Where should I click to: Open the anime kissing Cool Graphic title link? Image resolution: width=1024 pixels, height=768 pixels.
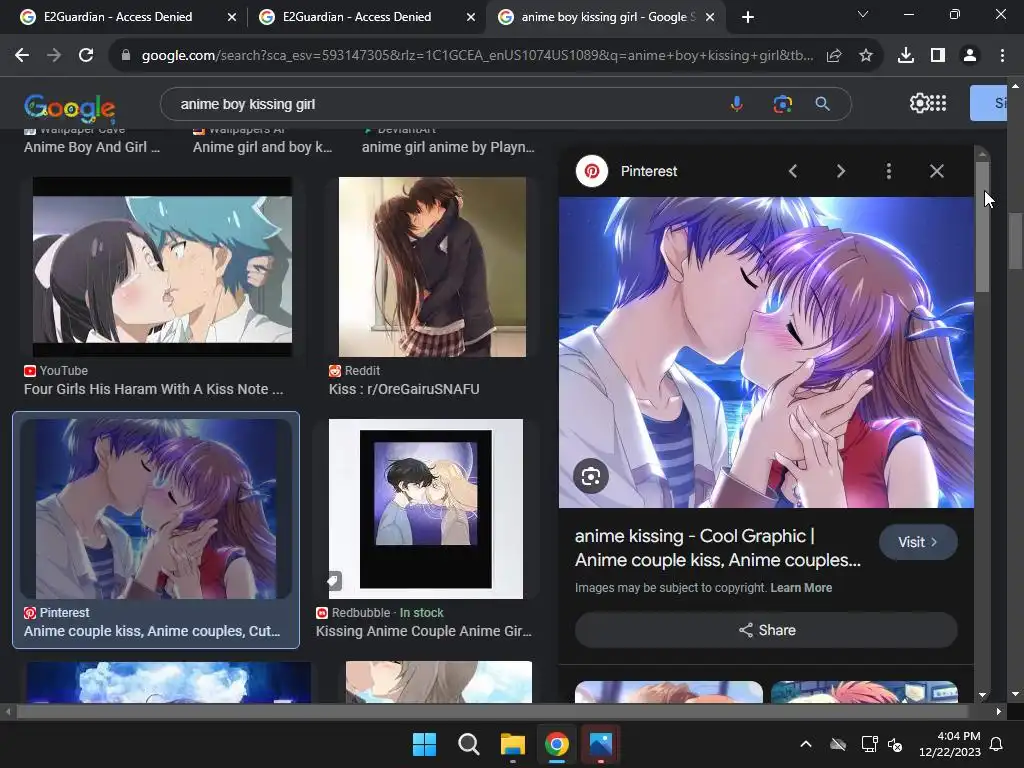coord(717,548)
